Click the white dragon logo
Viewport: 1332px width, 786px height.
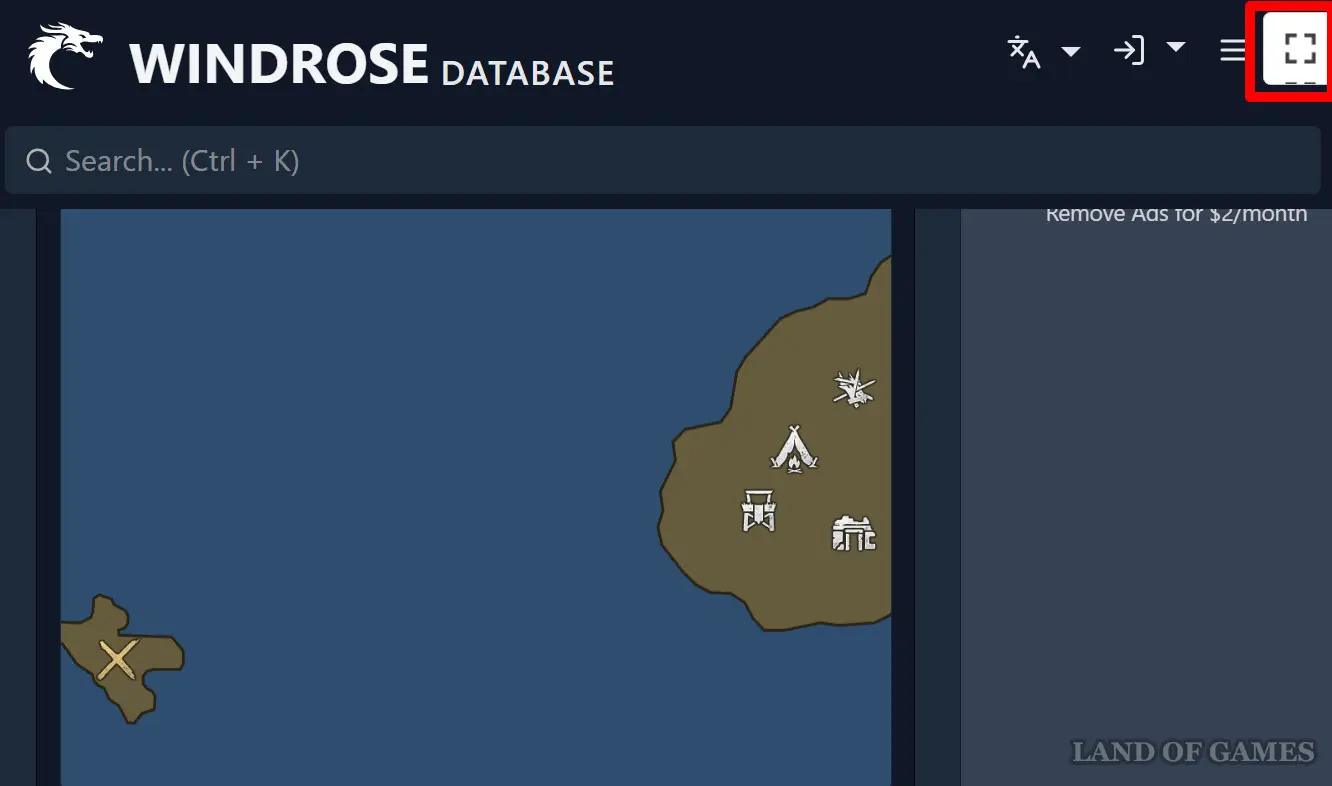tap(65, 56)
